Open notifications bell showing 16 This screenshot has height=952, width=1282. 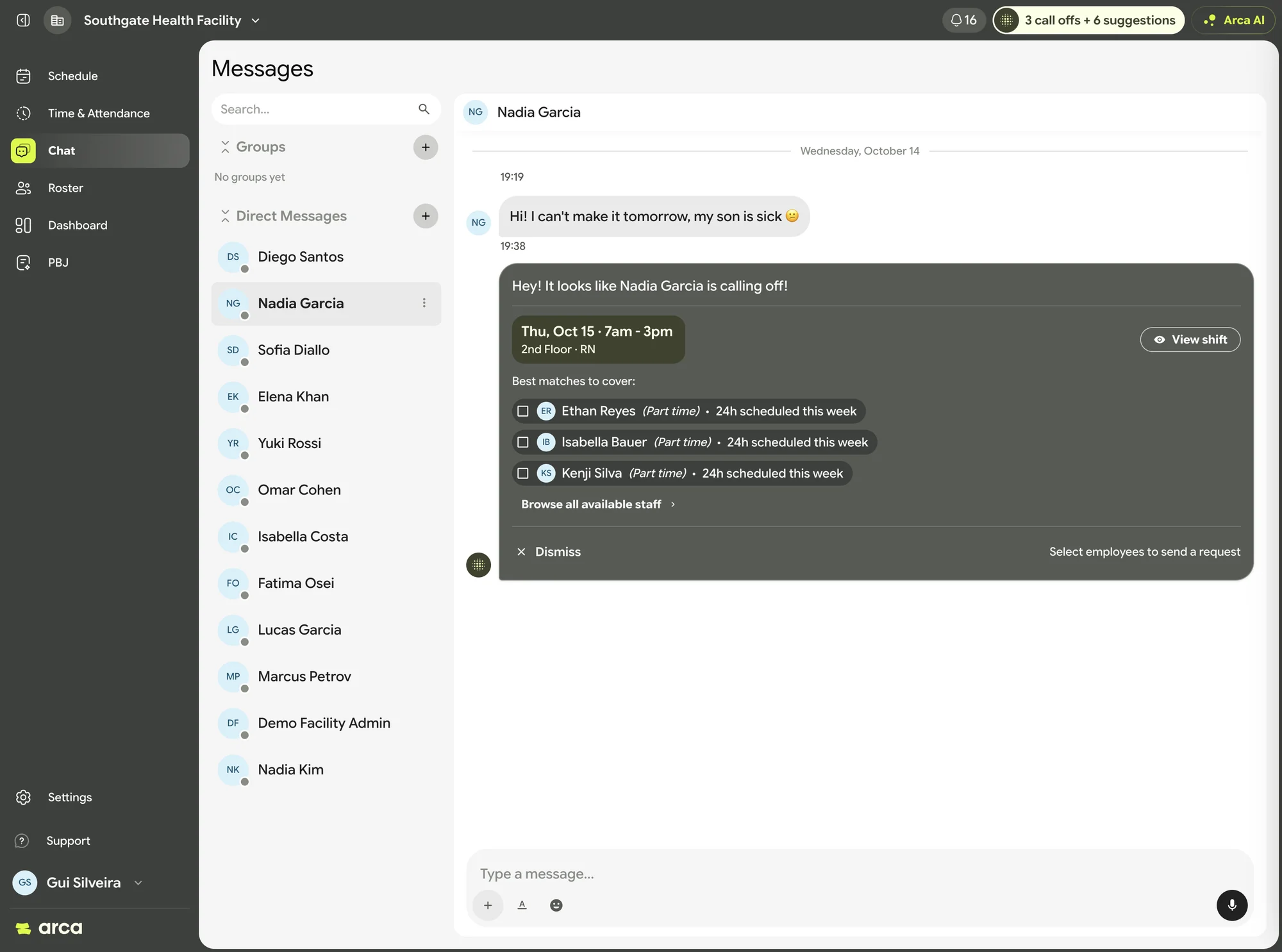tap(963, 21)
